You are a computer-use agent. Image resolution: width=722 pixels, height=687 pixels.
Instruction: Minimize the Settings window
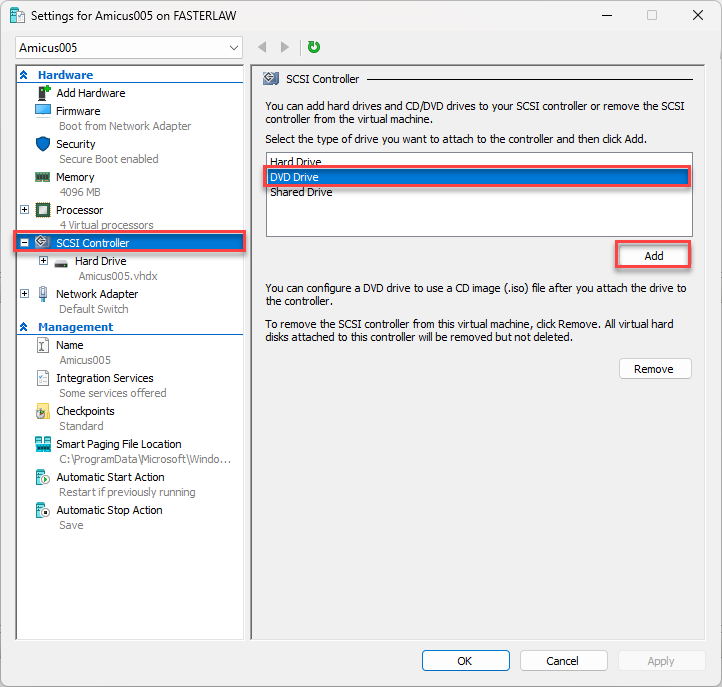click(x=607, y=15)
